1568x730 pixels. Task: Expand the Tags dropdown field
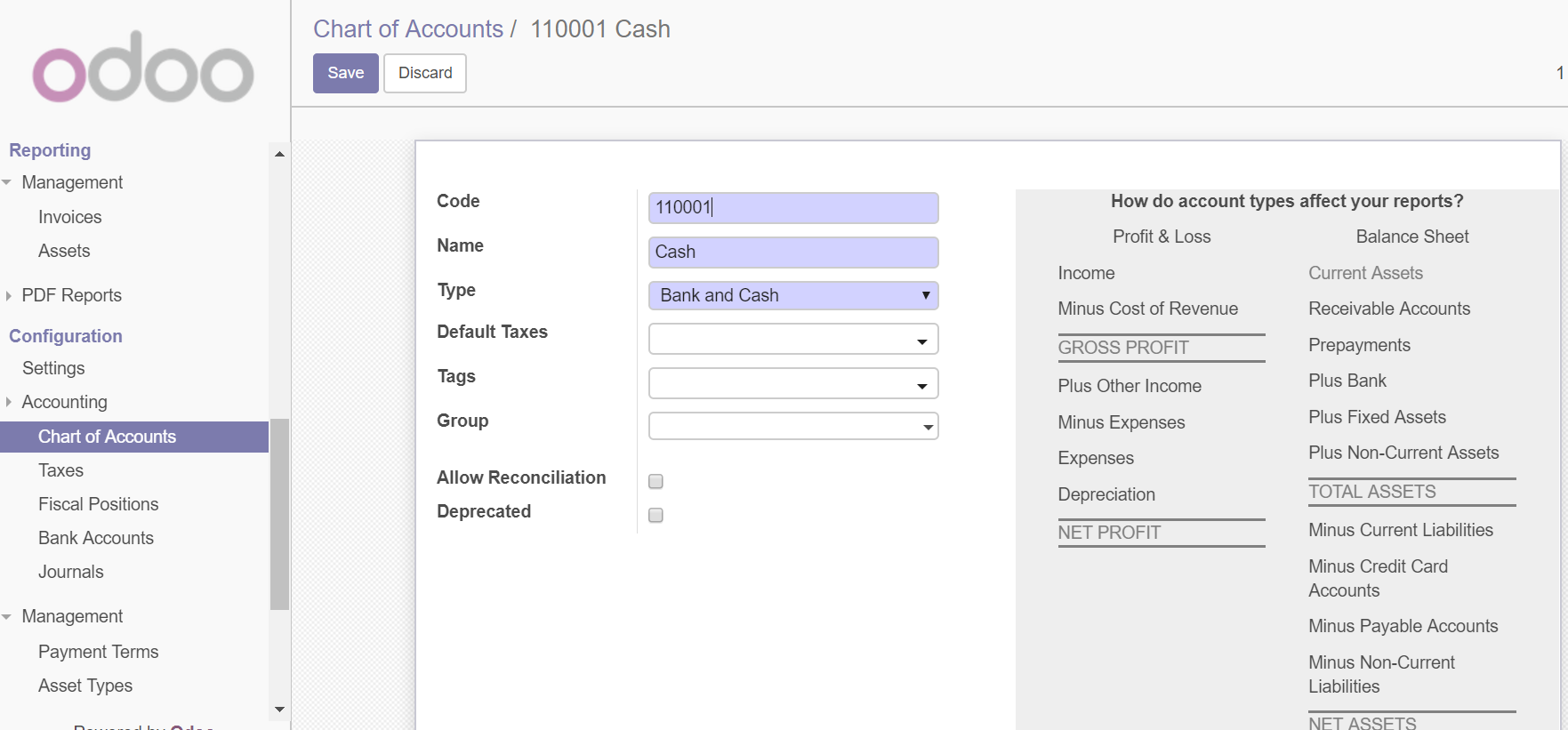(792, 384)
